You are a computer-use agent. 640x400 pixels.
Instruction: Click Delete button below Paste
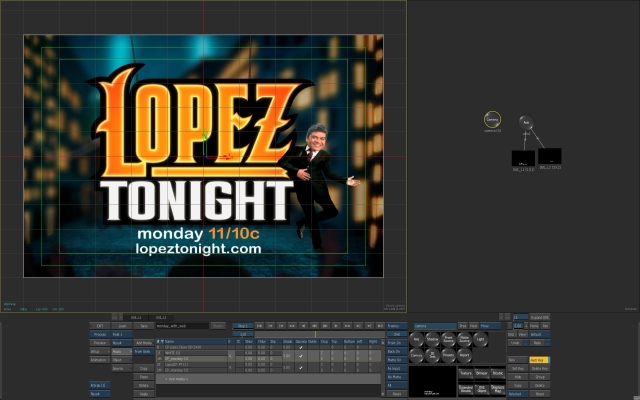click(x=144, y=385)
